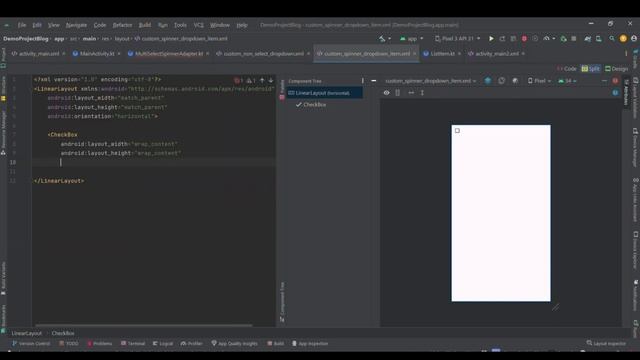Open the Problems tool window
Screen dimensions: 640x360
click(100, 344)
